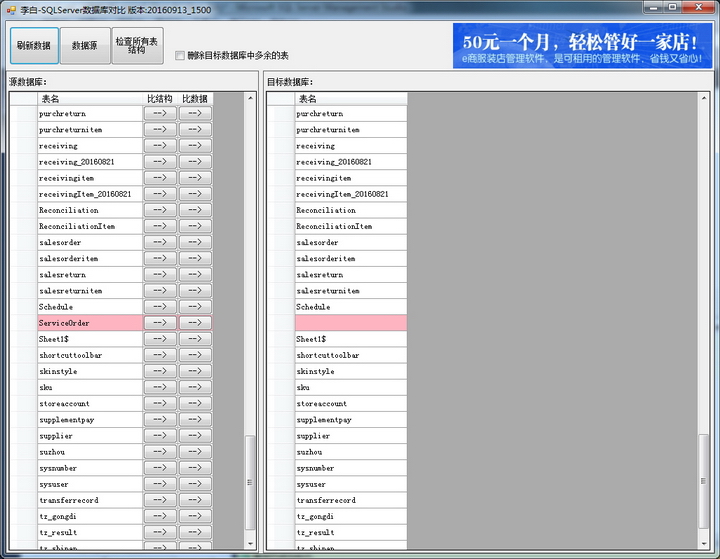This screenshot has height=559, width=720.
Task: Compare data for purchreturn table
Action: 195,113
